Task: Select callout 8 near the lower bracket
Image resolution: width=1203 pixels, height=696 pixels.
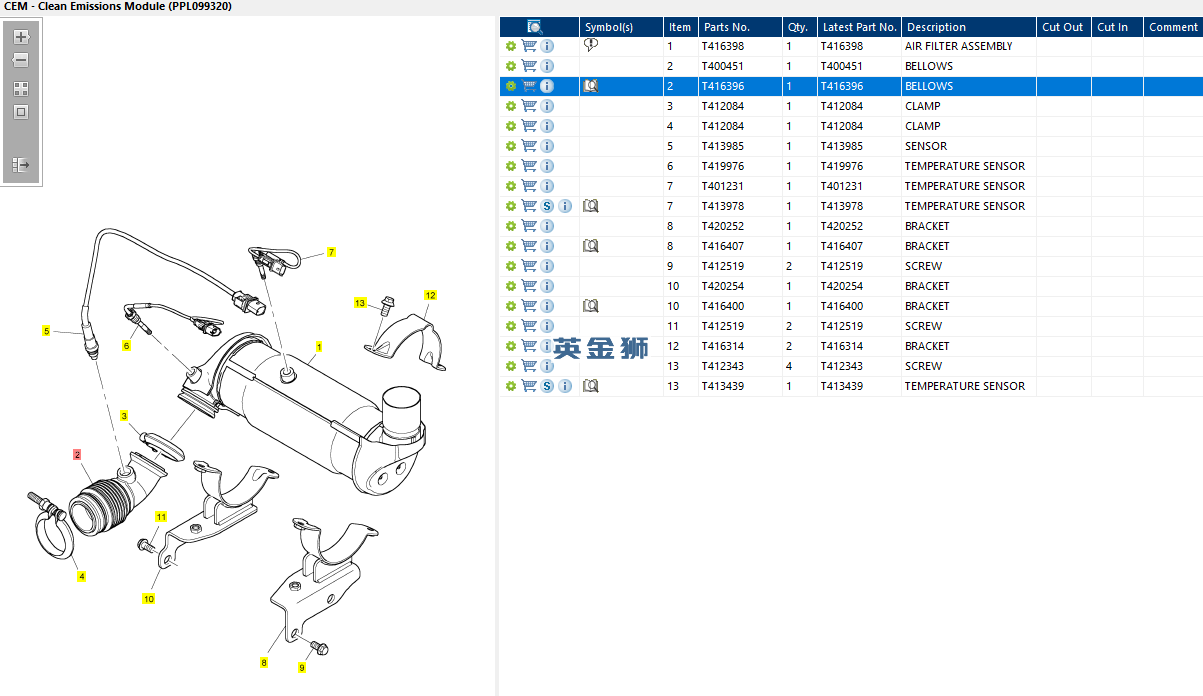Action: (x=264, y=662)
